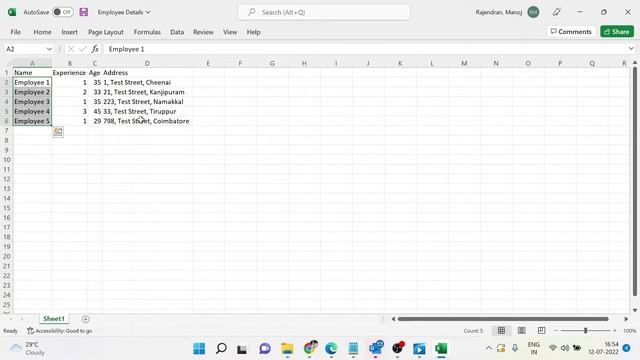Switch to Page Layout view icon
The image size is (640, 360).
(x=521, y=331)
